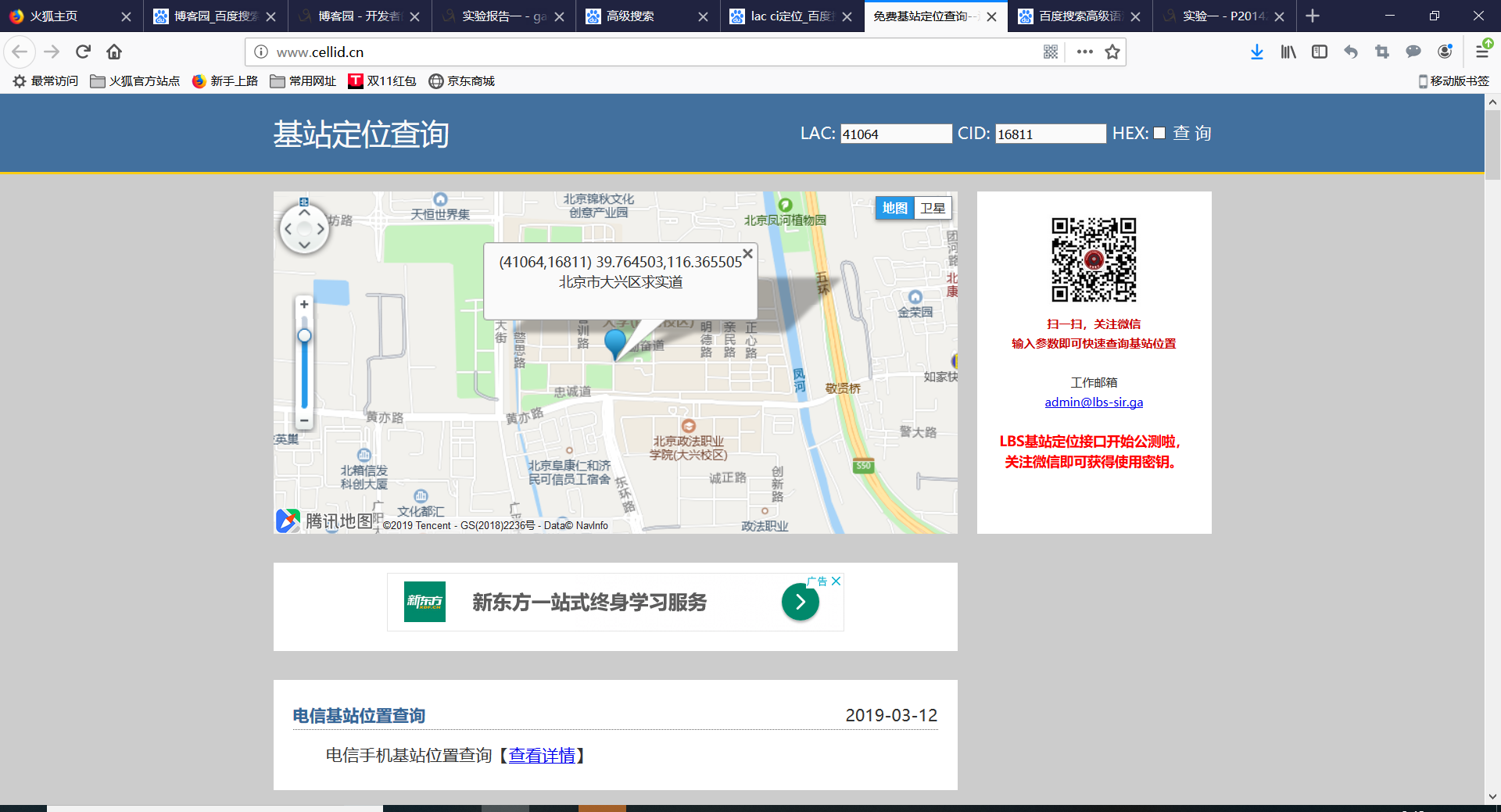Reload the current page

[x=83, y=52]
